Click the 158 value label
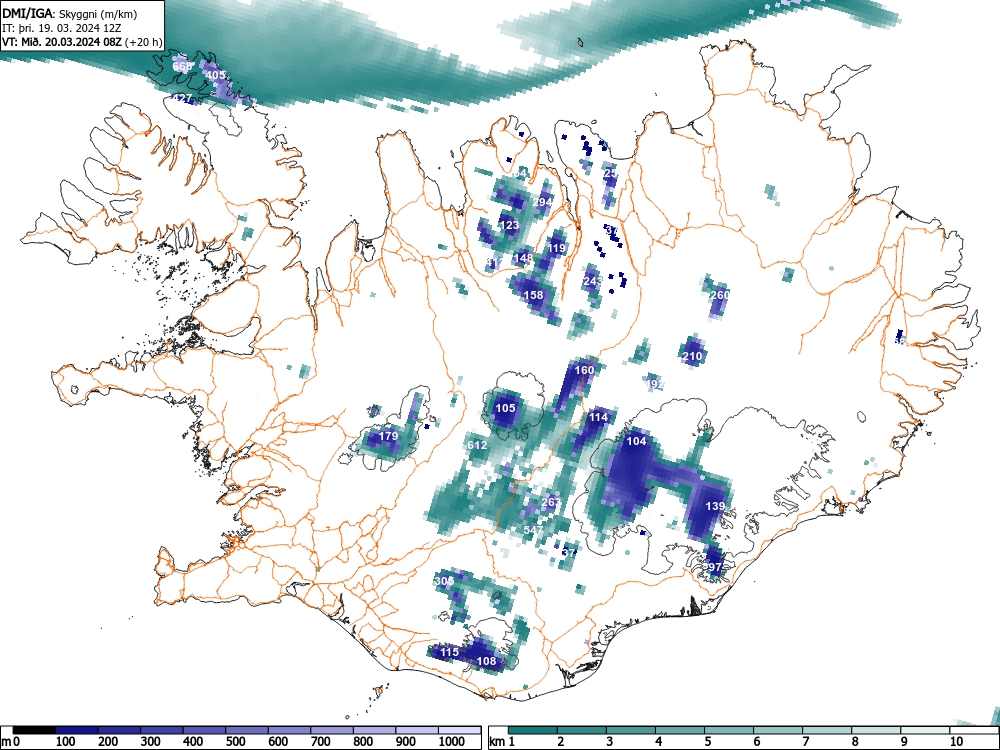 click(x=533, y=295)
